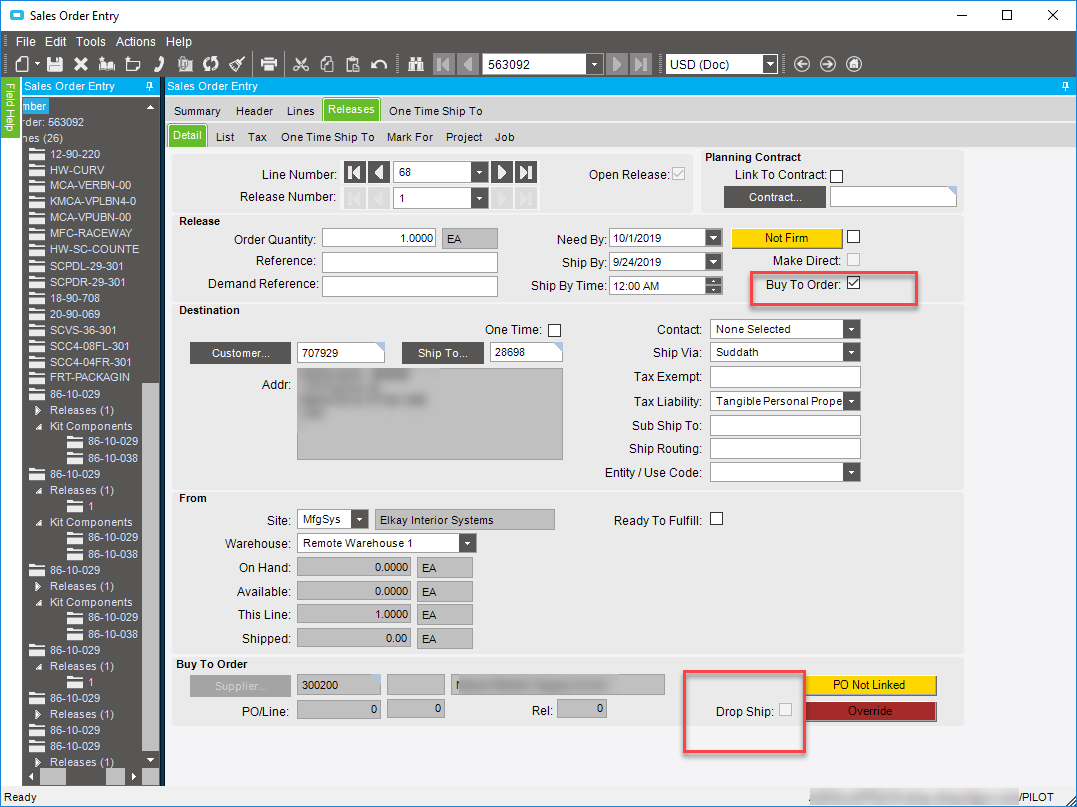Switch to the Summary tab
The width and height of the screenshot is (1077, 807).
point(197,111)
